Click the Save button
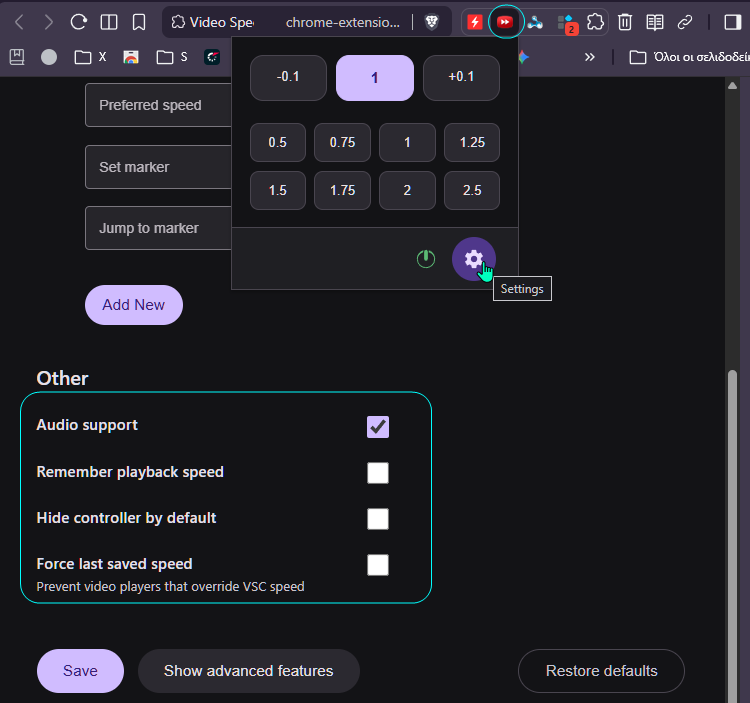Screen dimensions: 750x703 tap(80, 671)
